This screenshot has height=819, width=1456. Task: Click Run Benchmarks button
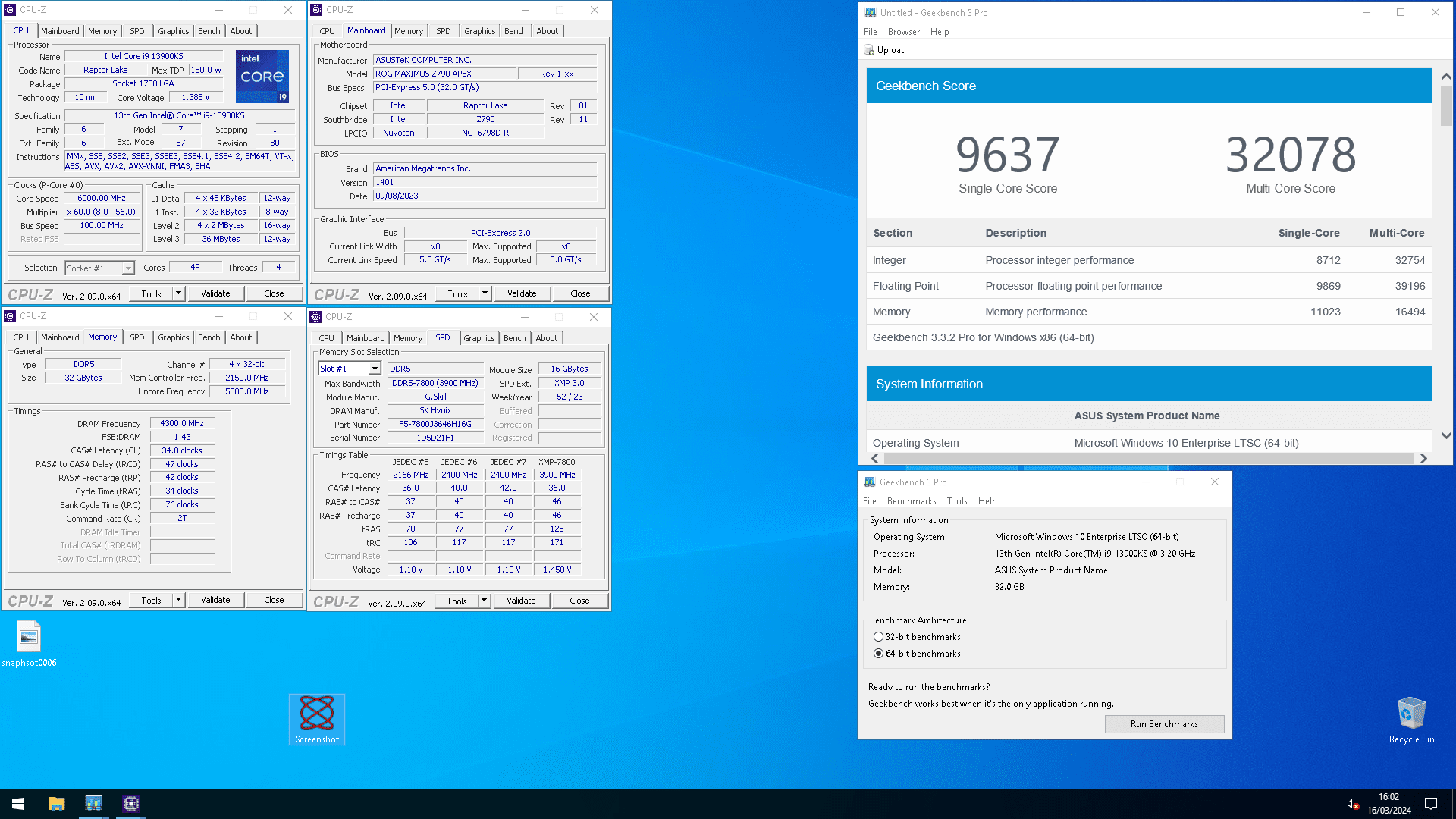click(1164, 724)
